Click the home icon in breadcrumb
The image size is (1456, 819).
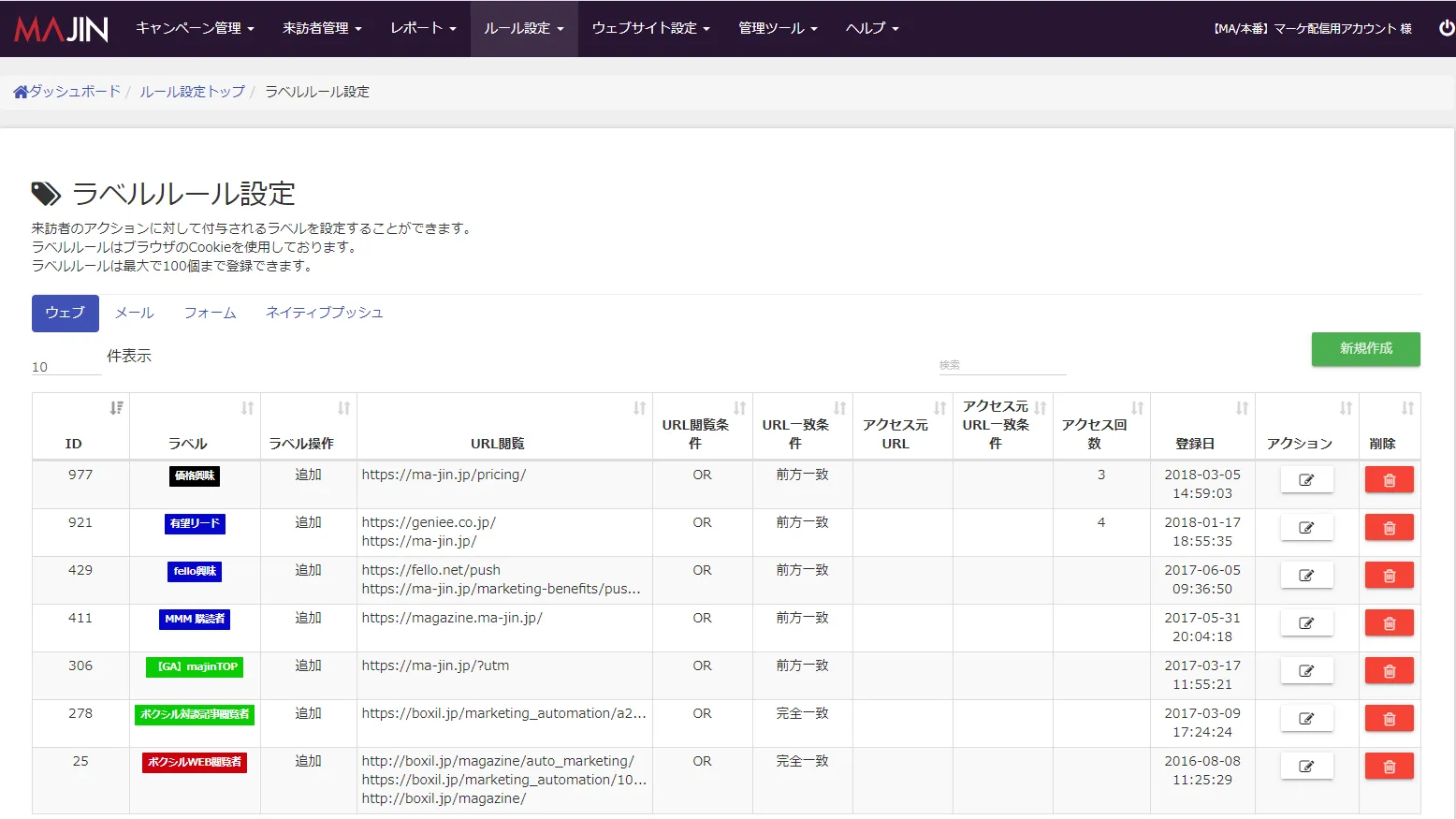21,92
